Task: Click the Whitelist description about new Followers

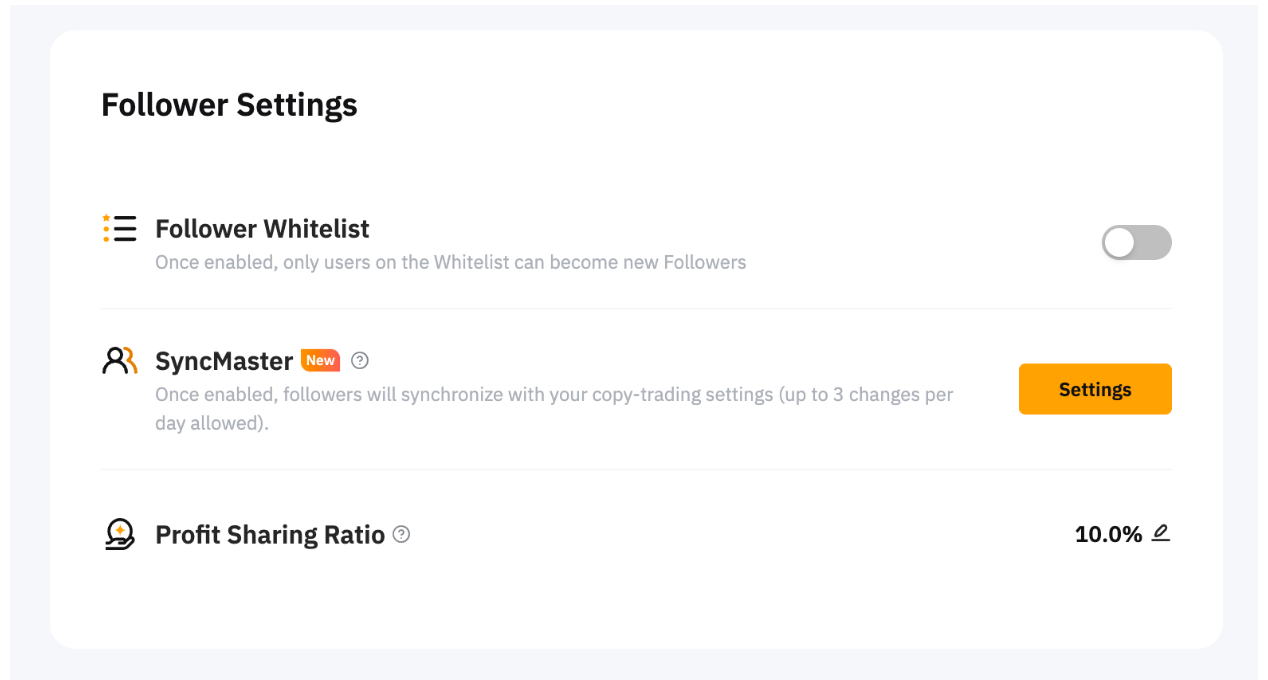Action: pos(450,263)
